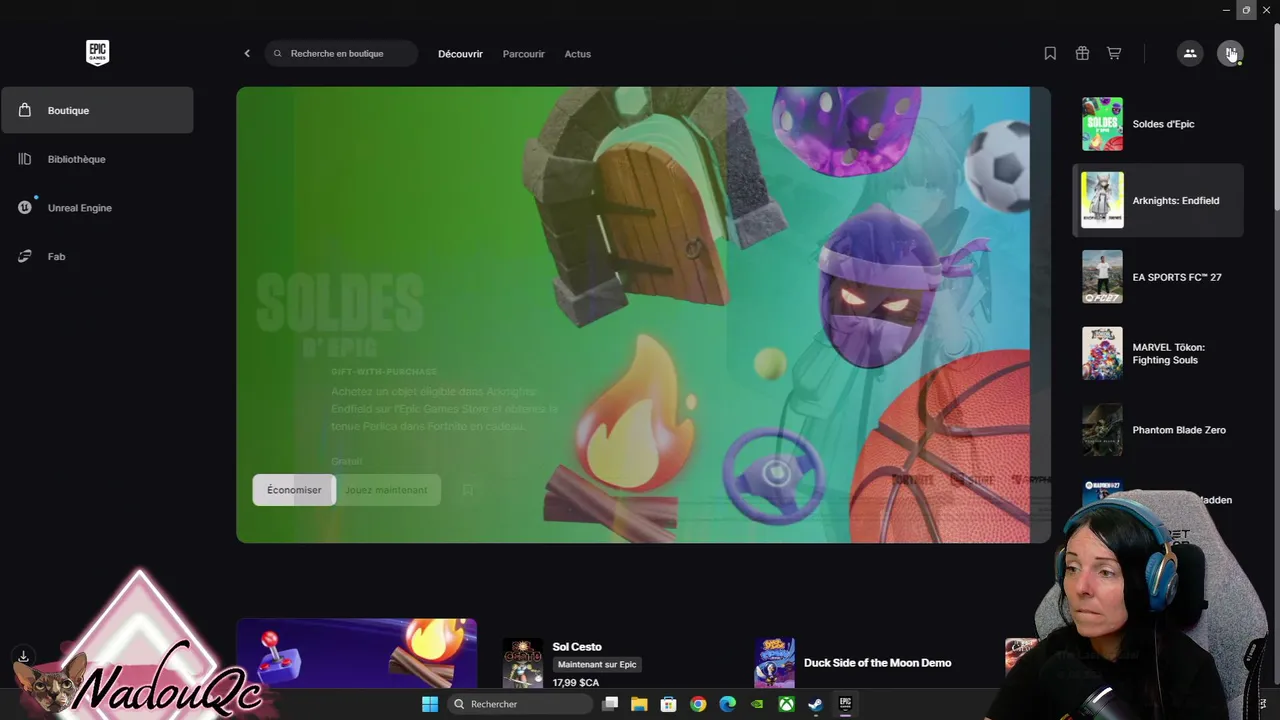Click the taskbar Rechercher search box
The width and height of the screenshot is (1280, 720).
pyautogui.click(x=520, y=704)
